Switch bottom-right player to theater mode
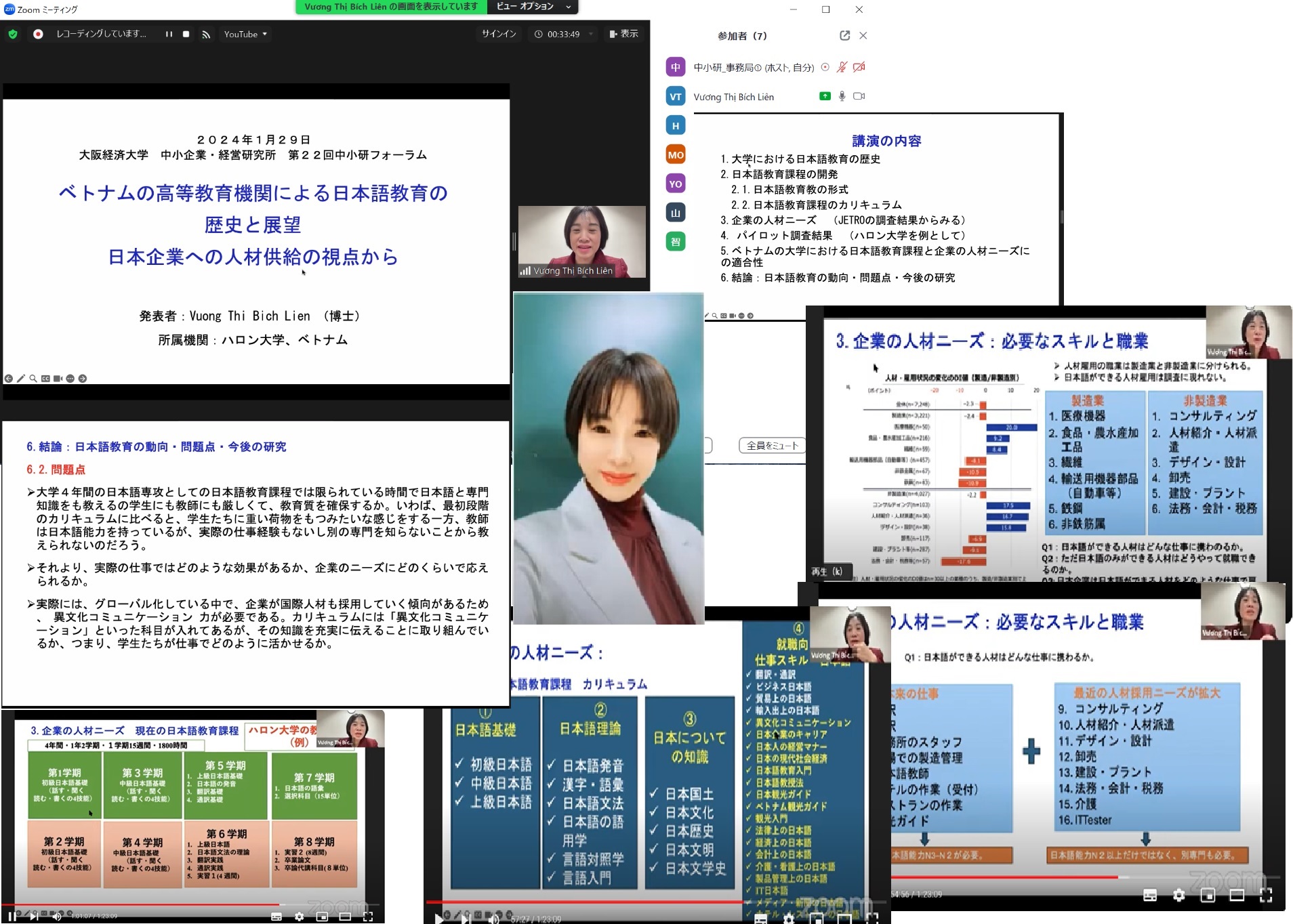This screenshot has height=924, width=1293. coord(1237,896)
